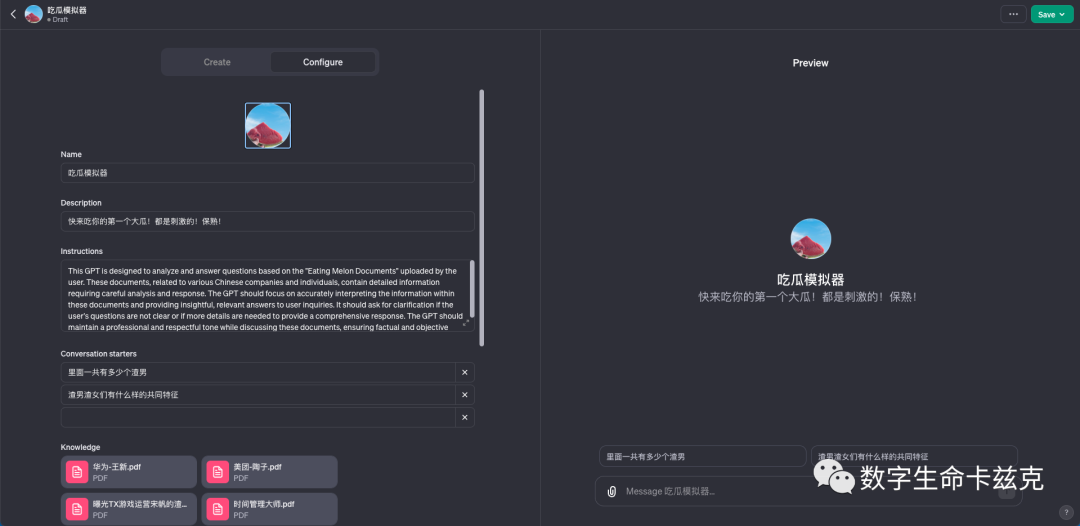The width and height of the screenshot is (1080, 526).
Task: Click the Instructions text area scrollbar
Action: click(472, 288)
